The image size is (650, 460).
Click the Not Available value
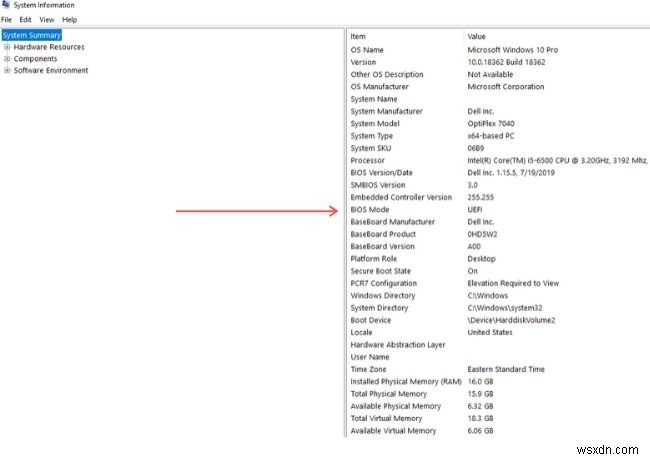(490, 75)
